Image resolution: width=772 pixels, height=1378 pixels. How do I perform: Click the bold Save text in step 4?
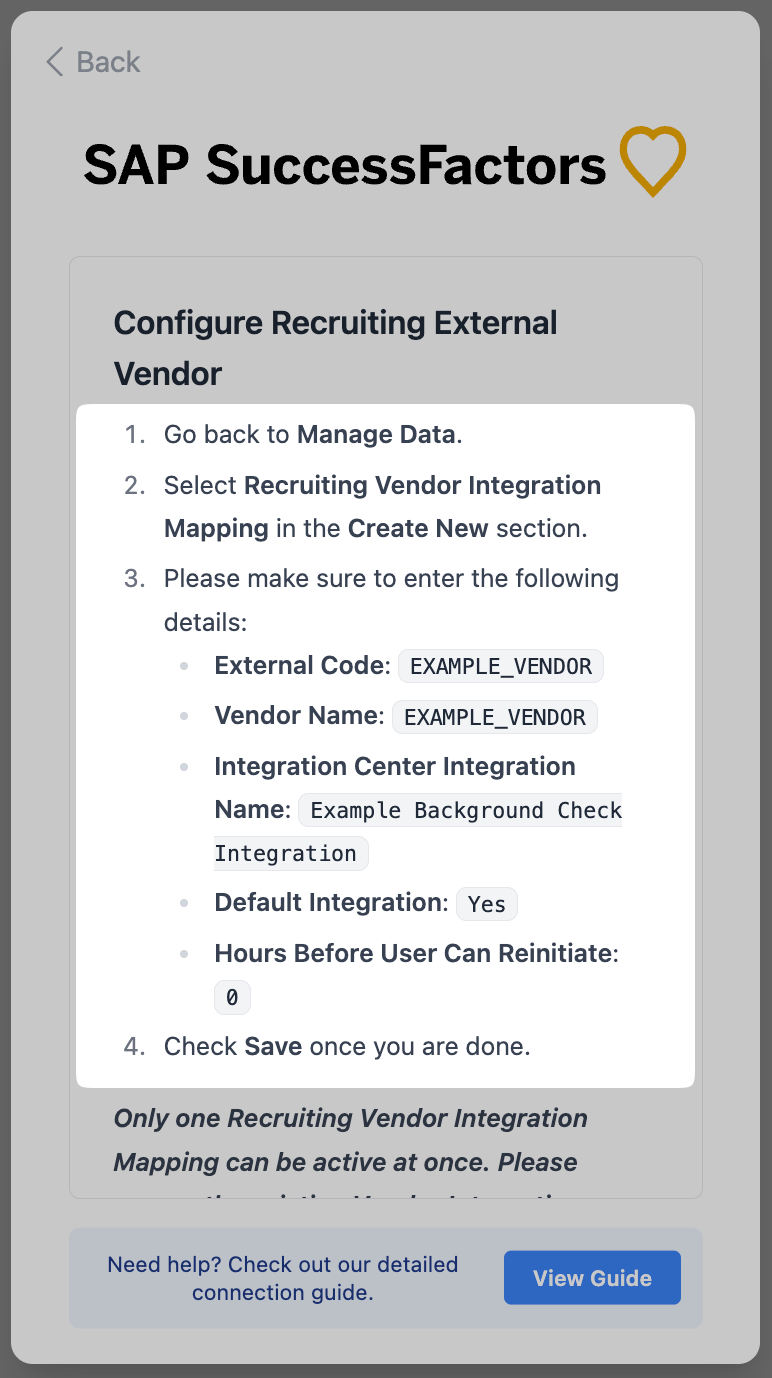(273, 1047)
